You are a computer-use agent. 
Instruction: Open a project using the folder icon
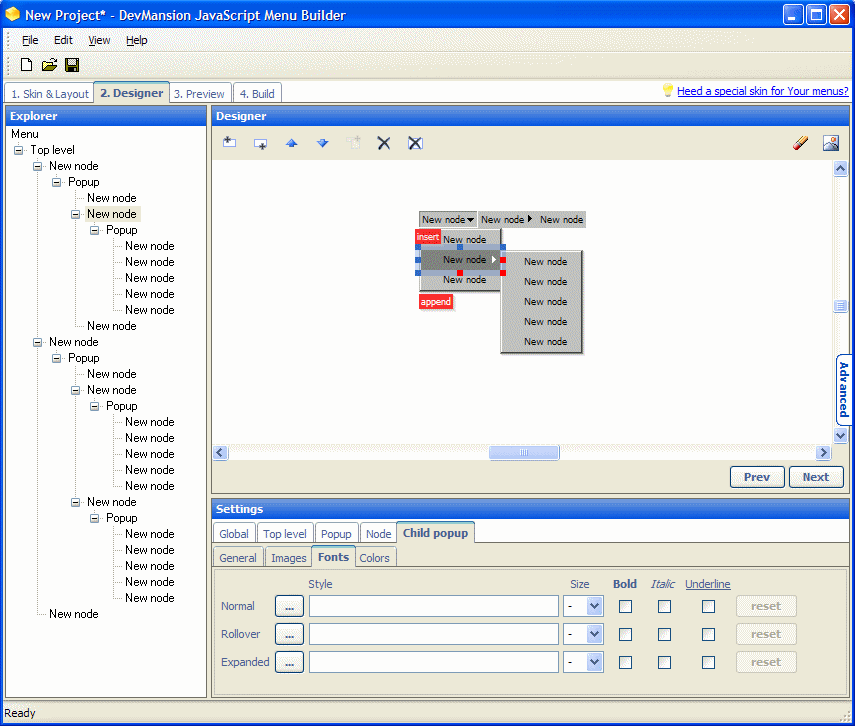(49, 65)
